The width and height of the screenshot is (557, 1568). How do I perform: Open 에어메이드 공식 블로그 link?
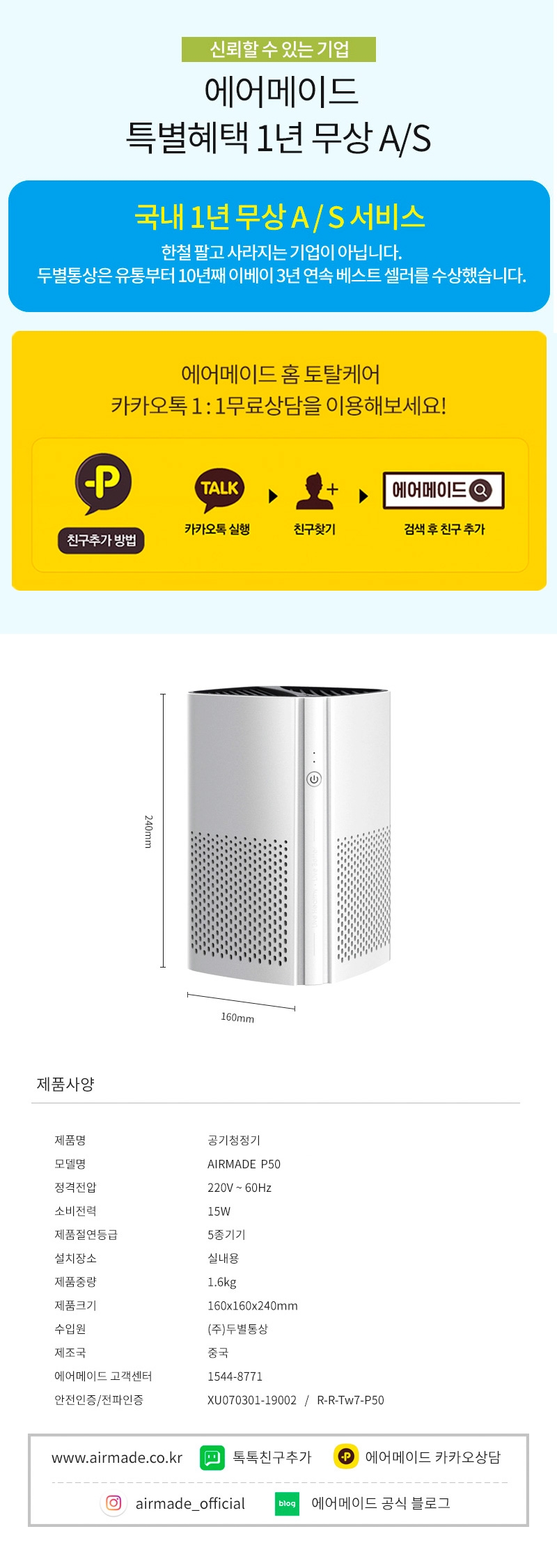(381, 1503)
